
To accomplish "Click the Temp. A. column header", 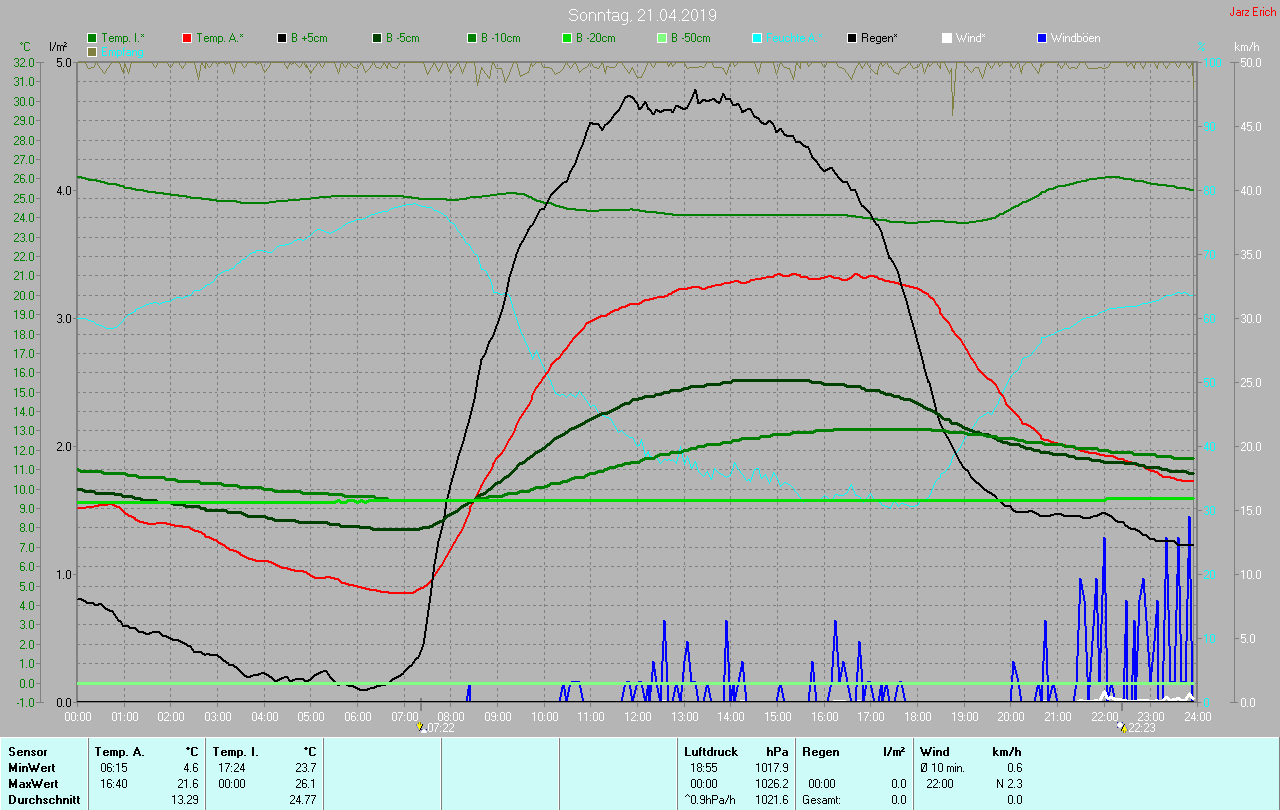I will 119,752.
